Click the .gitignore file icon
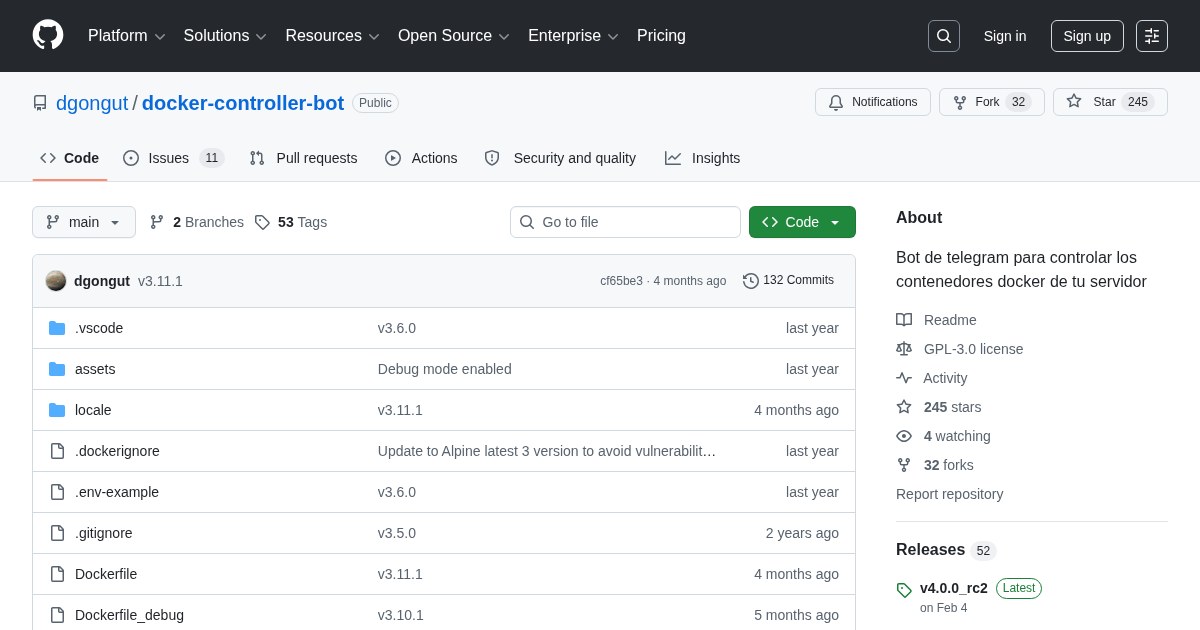 (57, 533)
